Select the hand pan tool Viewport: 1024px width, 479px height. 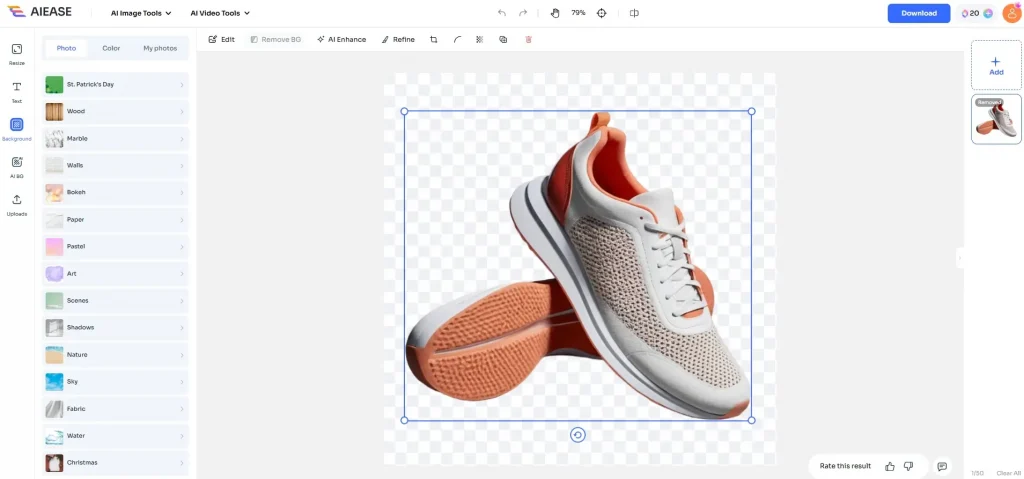(x=556, y=13)
